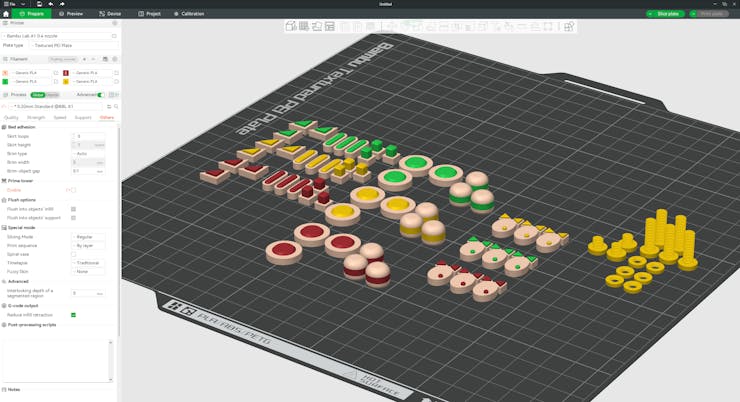Image resolution: width=740 pixels, height=402 pixels.
Task: Click the Flushing volumes button
Action: click(x=63, y=59)
